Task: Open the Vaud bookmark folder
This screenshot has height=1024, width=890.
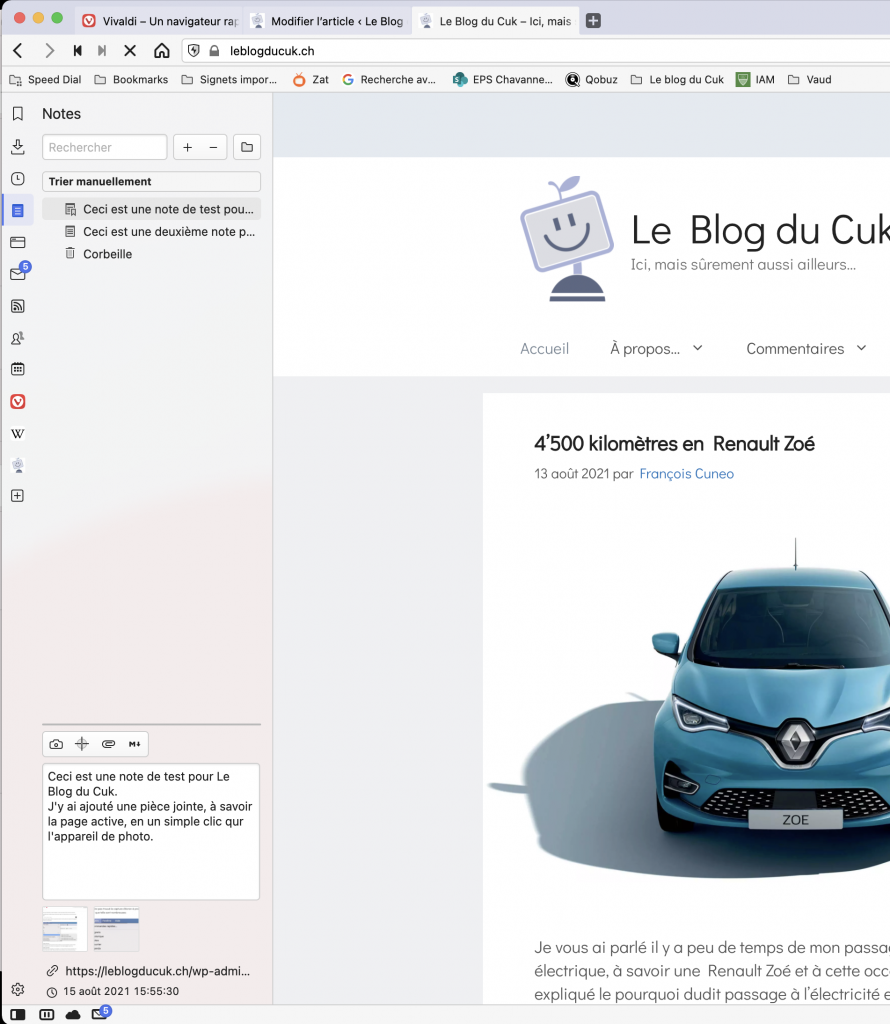Action: tap(810, 80)
